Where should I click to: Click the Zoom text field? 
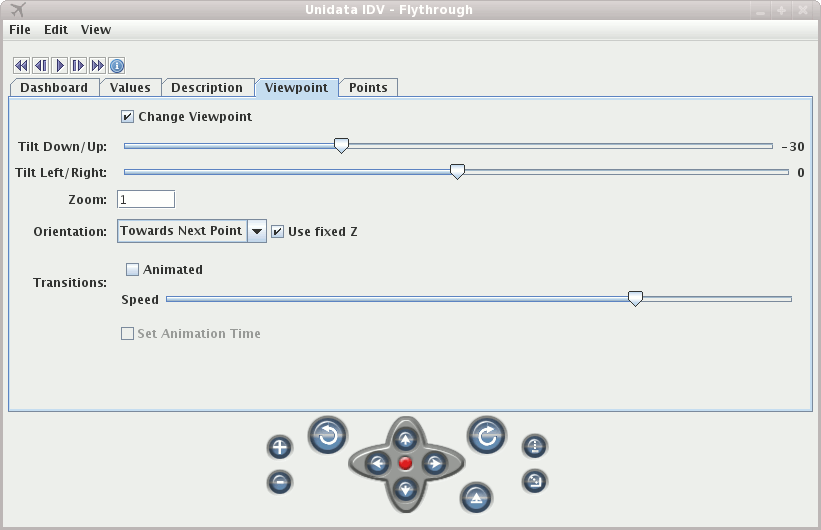pyautogui.click(x=146, y=200)
